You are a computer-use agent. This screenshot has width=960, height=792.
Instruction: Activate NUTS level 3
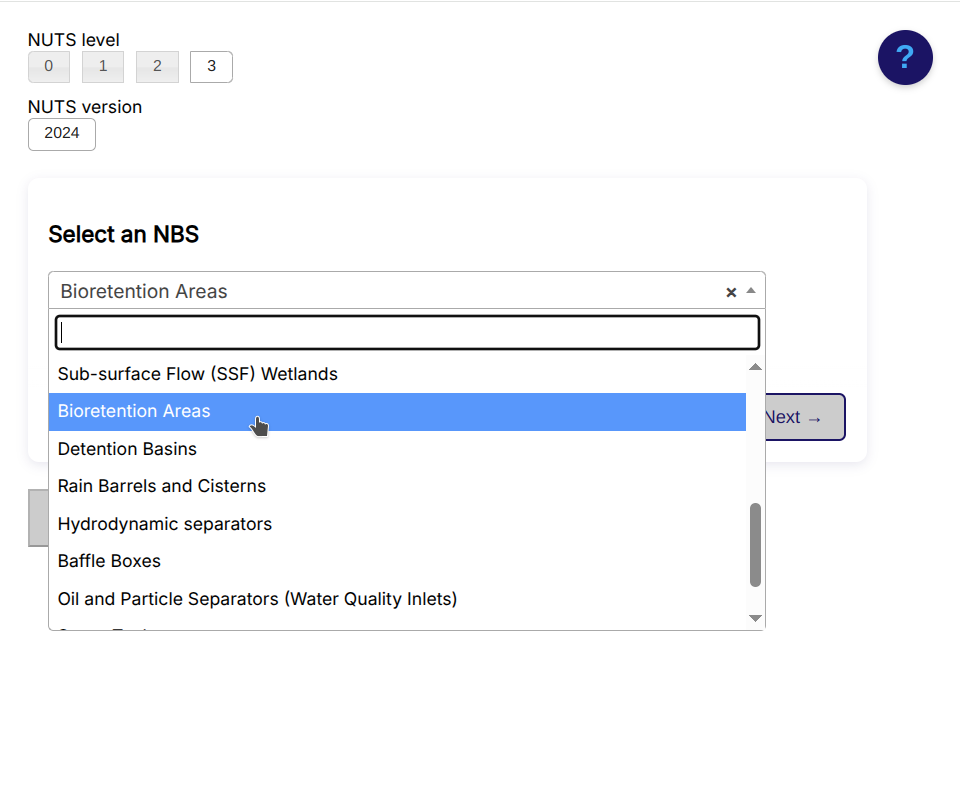[211, 66]
